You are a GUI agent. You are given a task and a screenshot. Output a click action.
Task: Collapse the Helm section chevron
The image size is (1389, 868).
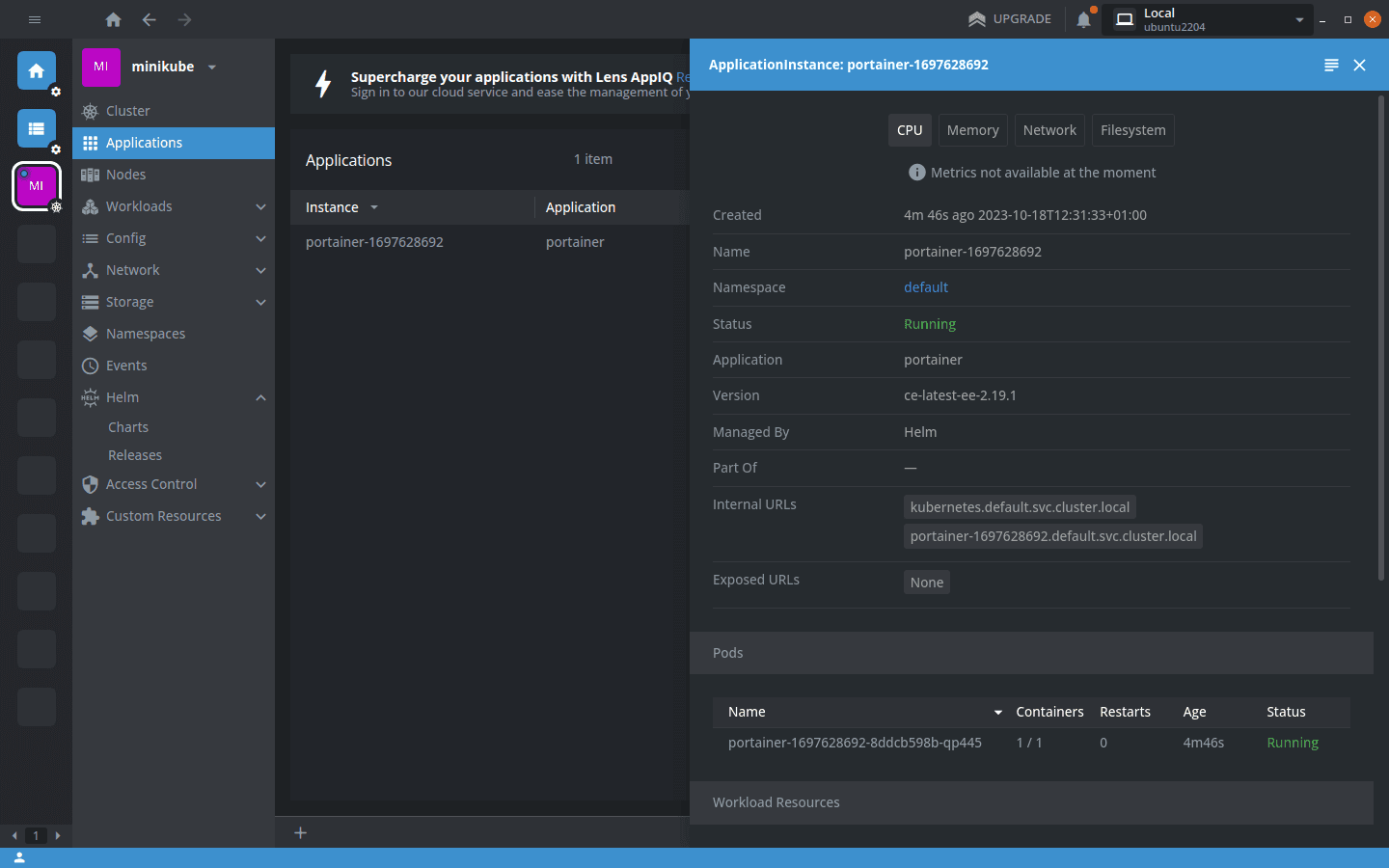(260, 397)
